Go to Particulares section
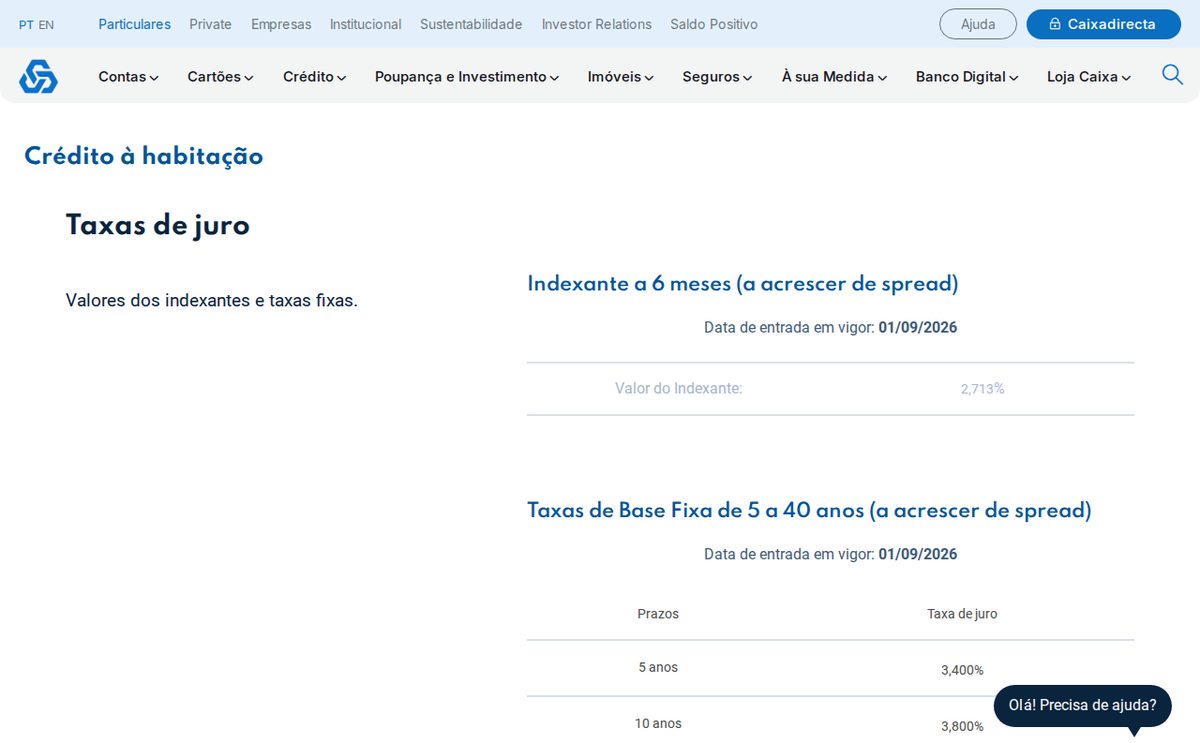The width and height of the screenshot is (1200, 743). (x=134, y=24)
